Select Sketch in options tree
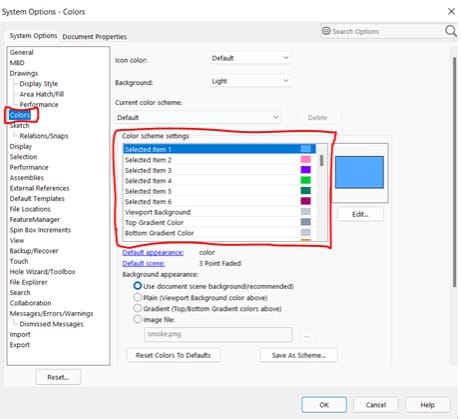This screenshot has height=419, width=461. point(19,125)
